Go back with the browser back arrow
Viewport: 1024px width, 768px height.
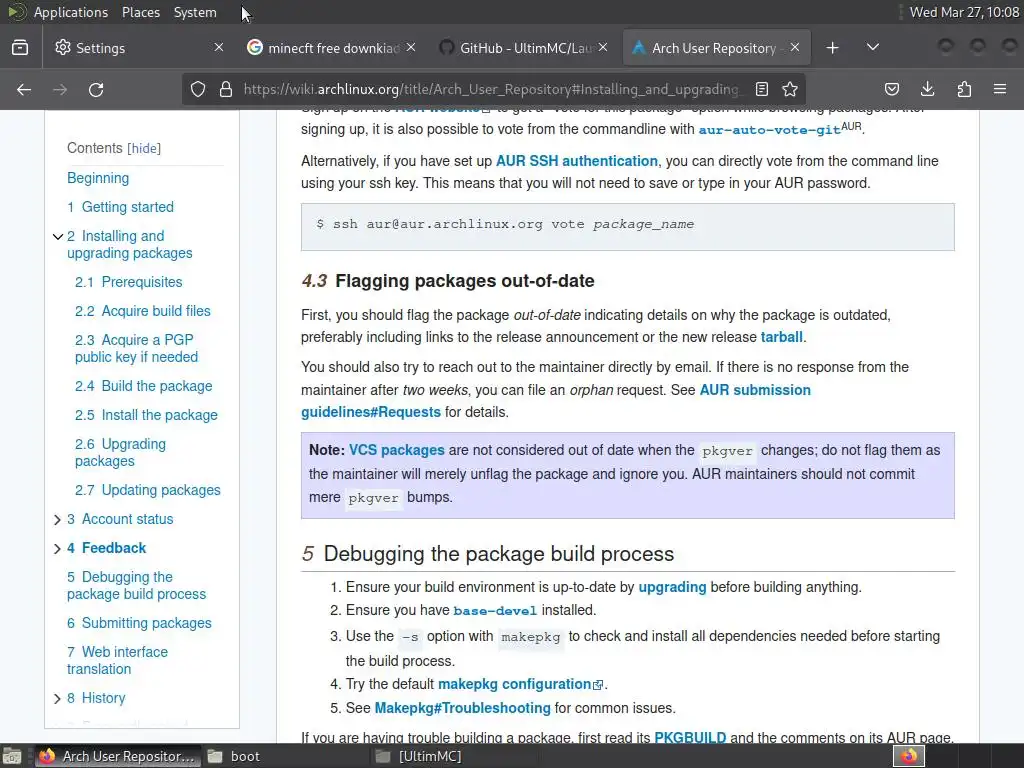(x=24, y=89)
